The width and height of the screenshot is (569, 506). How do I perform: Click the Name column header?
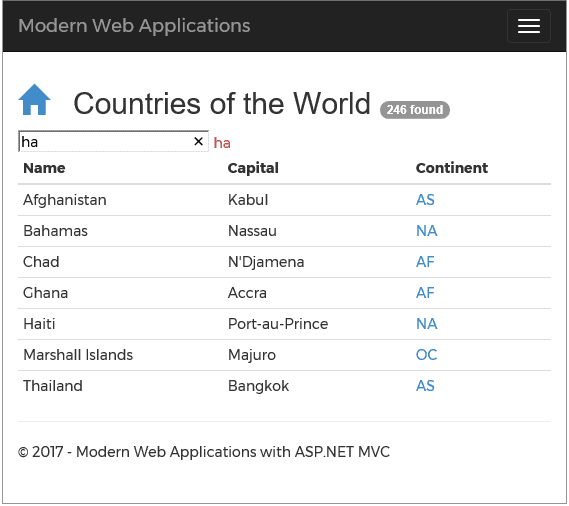point(44,168)
